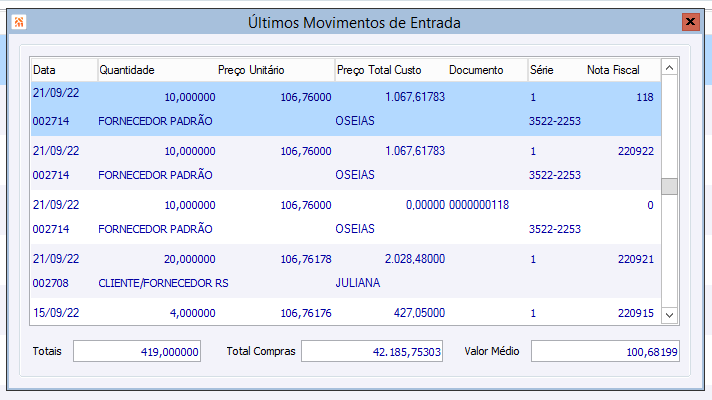Click the Valor Médio label
The width and height of the screenshot is (712, 400).
[x=491, y=351]
